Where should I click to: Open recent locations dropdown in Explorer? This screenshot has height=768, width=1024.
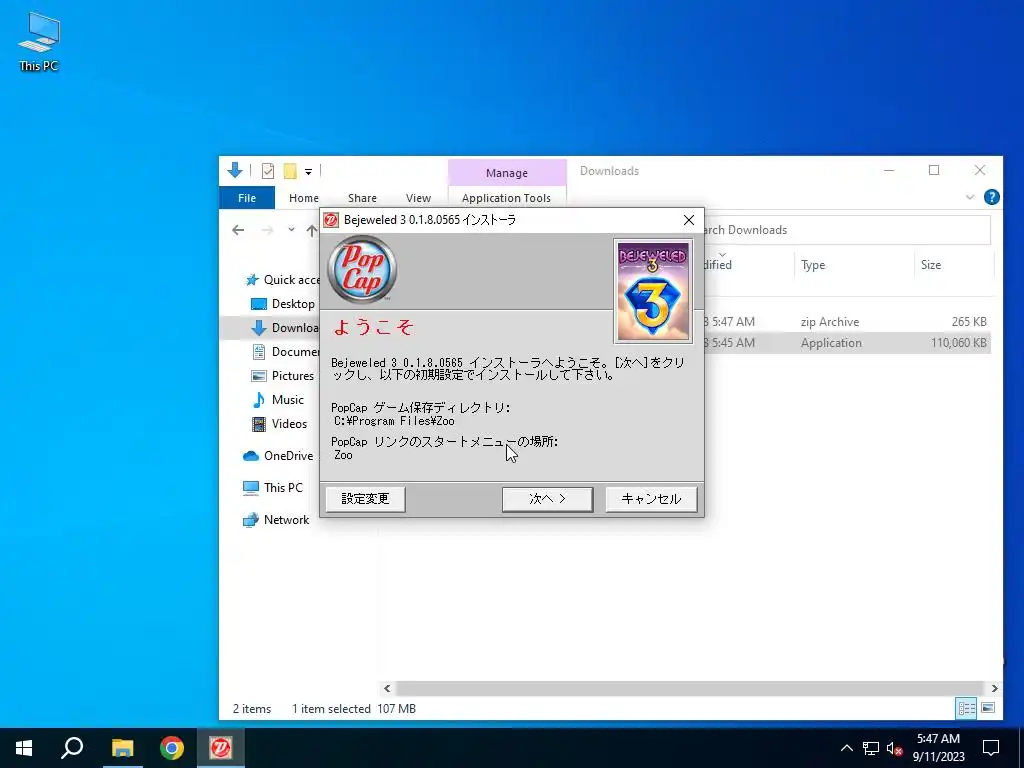click(x=291, y=230)
